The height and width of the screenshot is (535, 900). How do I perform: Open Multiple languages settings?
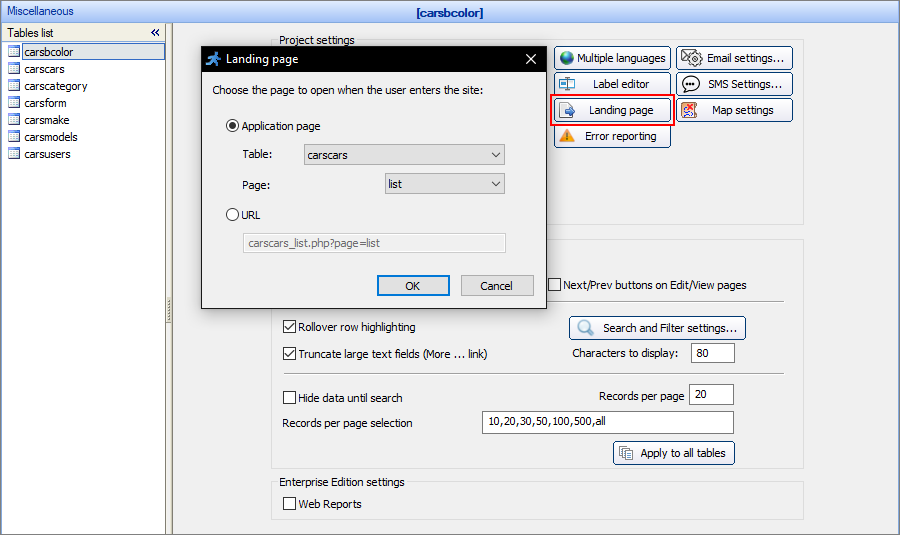612,58
